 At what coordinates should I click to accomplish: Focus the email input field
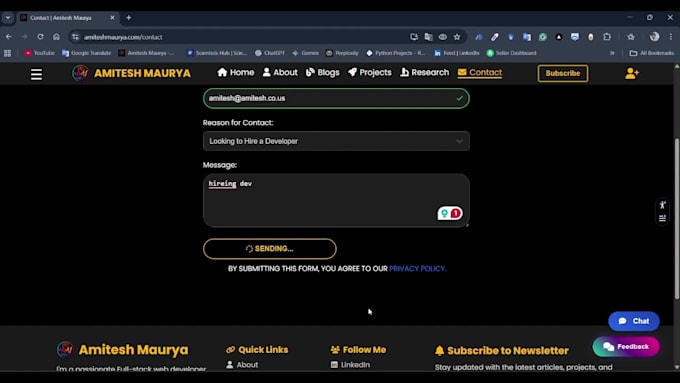click(336, 98)
